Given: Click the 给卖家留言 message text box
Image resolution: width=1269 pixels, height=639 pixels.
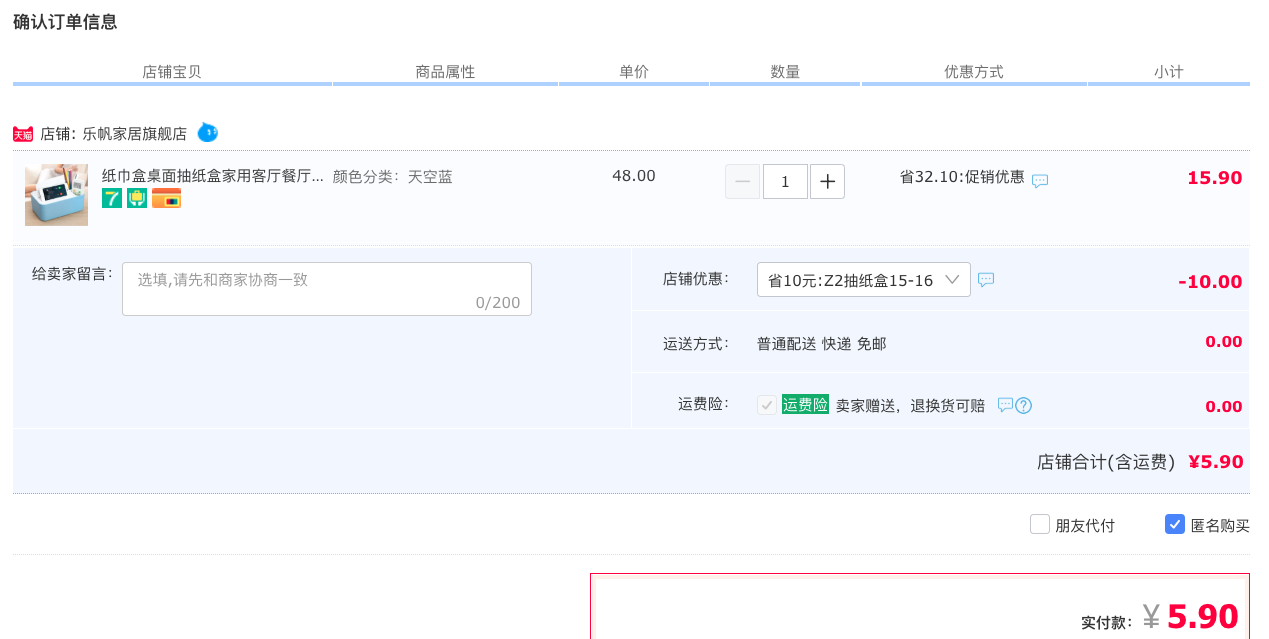Looking at the screenshot, I should (327, 289).
